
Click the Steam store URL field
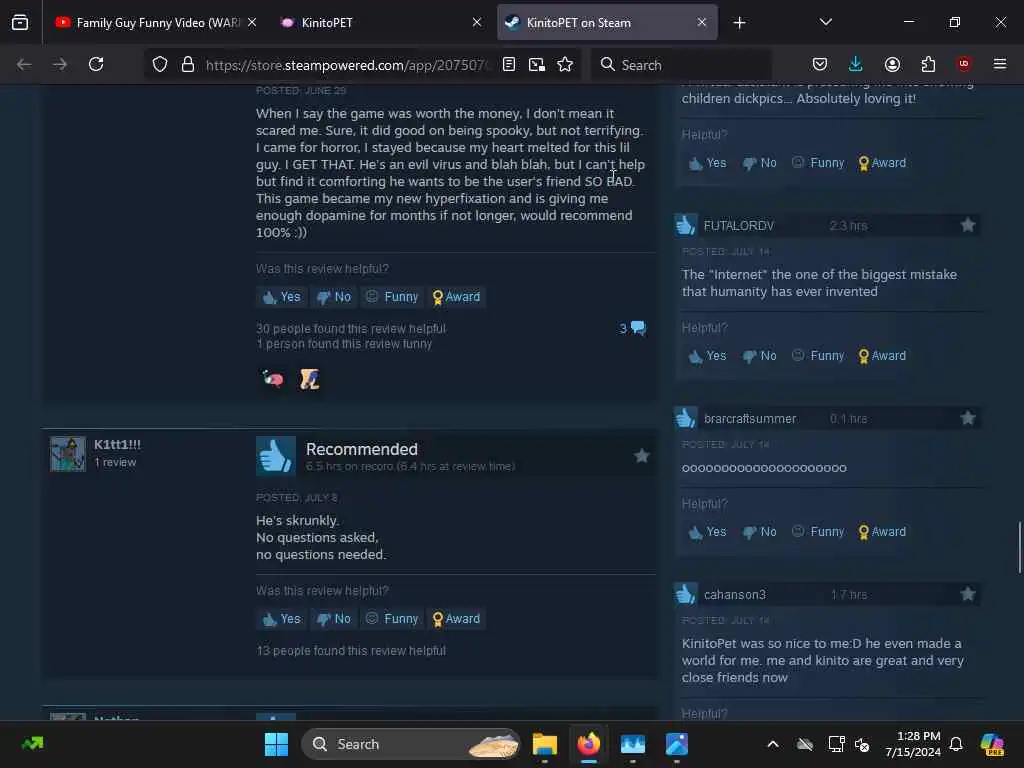347,65
